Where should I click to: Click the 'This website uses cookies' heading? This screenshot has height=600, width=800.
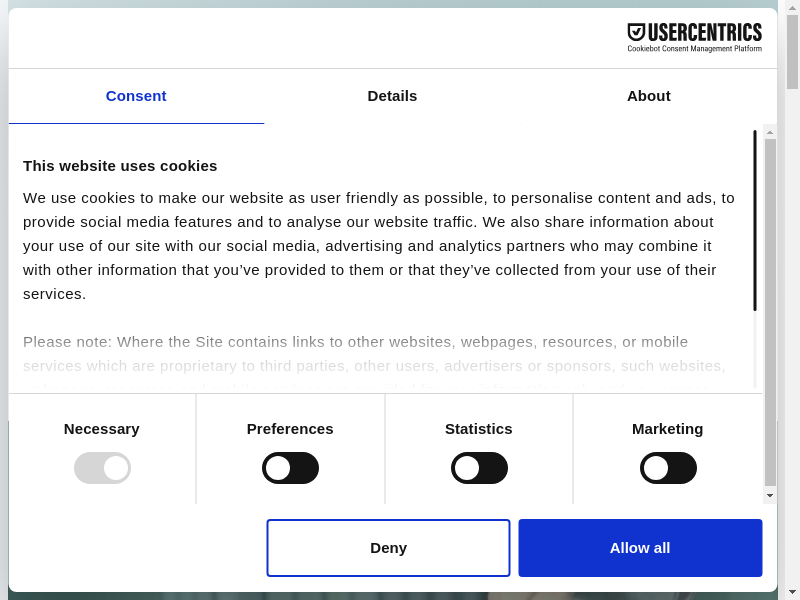120,166
